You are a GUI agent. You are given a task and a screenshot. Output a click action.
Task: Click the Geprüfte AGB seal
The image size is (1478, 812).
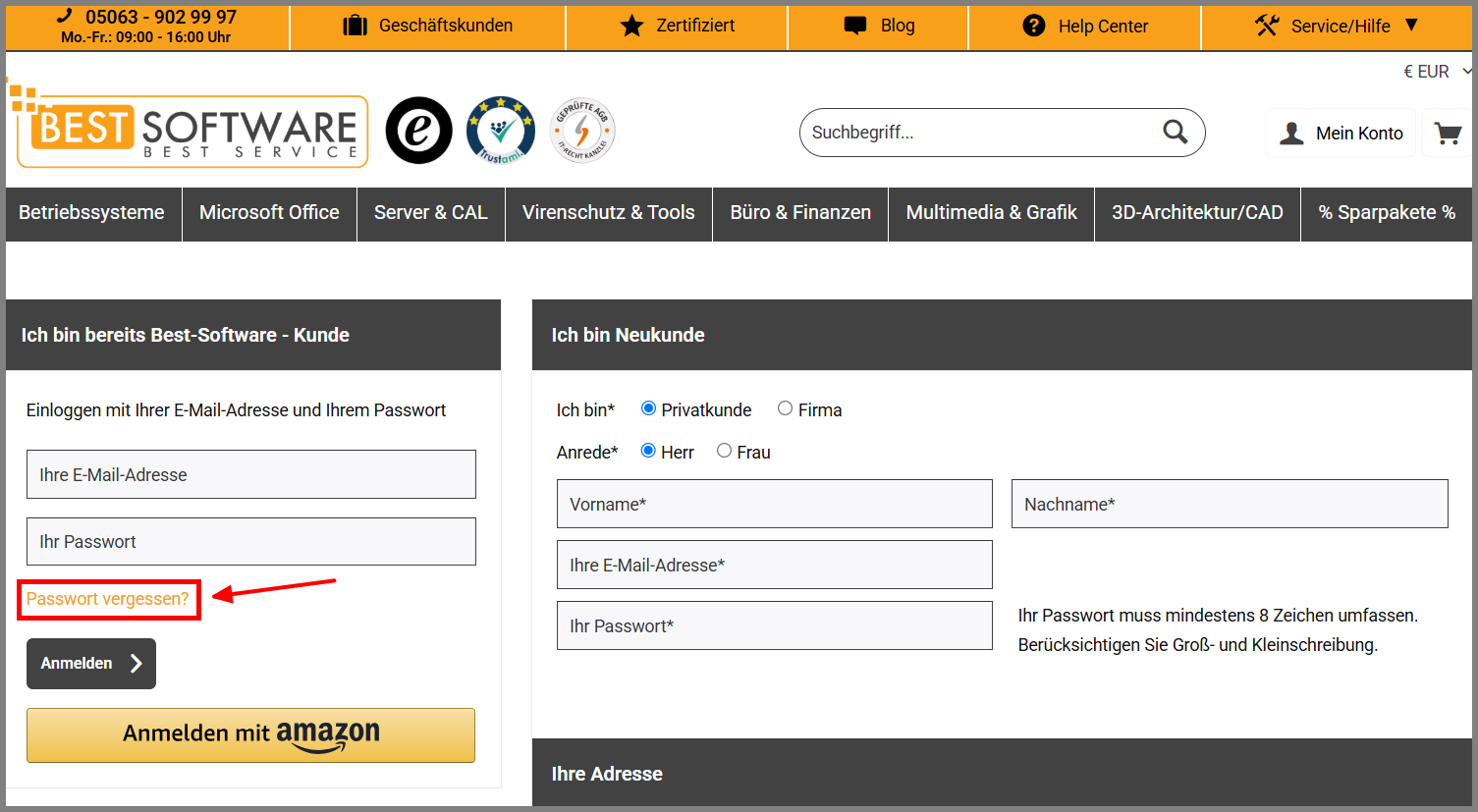pyautogui.click(x=582, y=131)
